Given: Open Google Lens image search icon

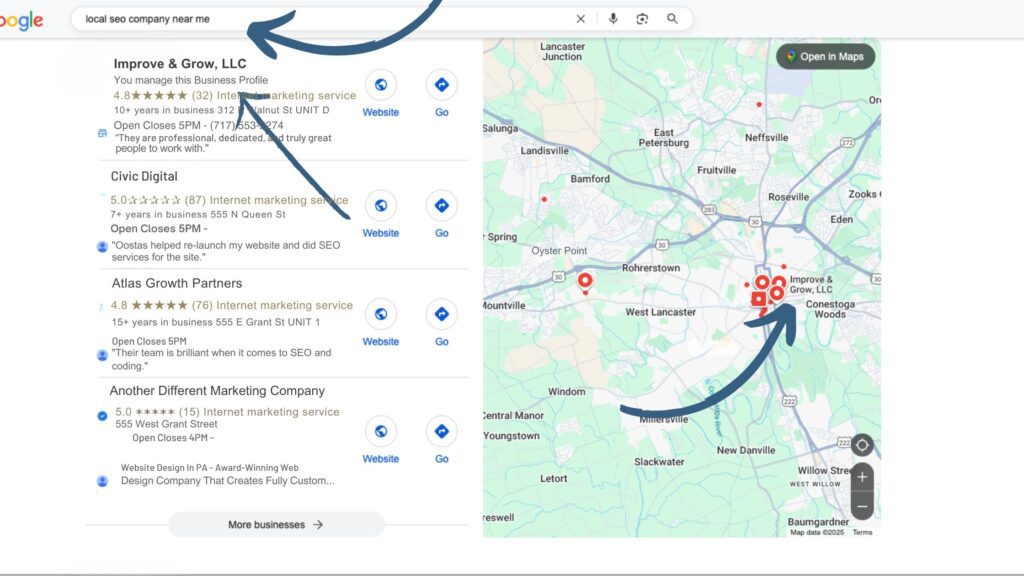Looking at the screenshot, I should click(x=642, y=19).
